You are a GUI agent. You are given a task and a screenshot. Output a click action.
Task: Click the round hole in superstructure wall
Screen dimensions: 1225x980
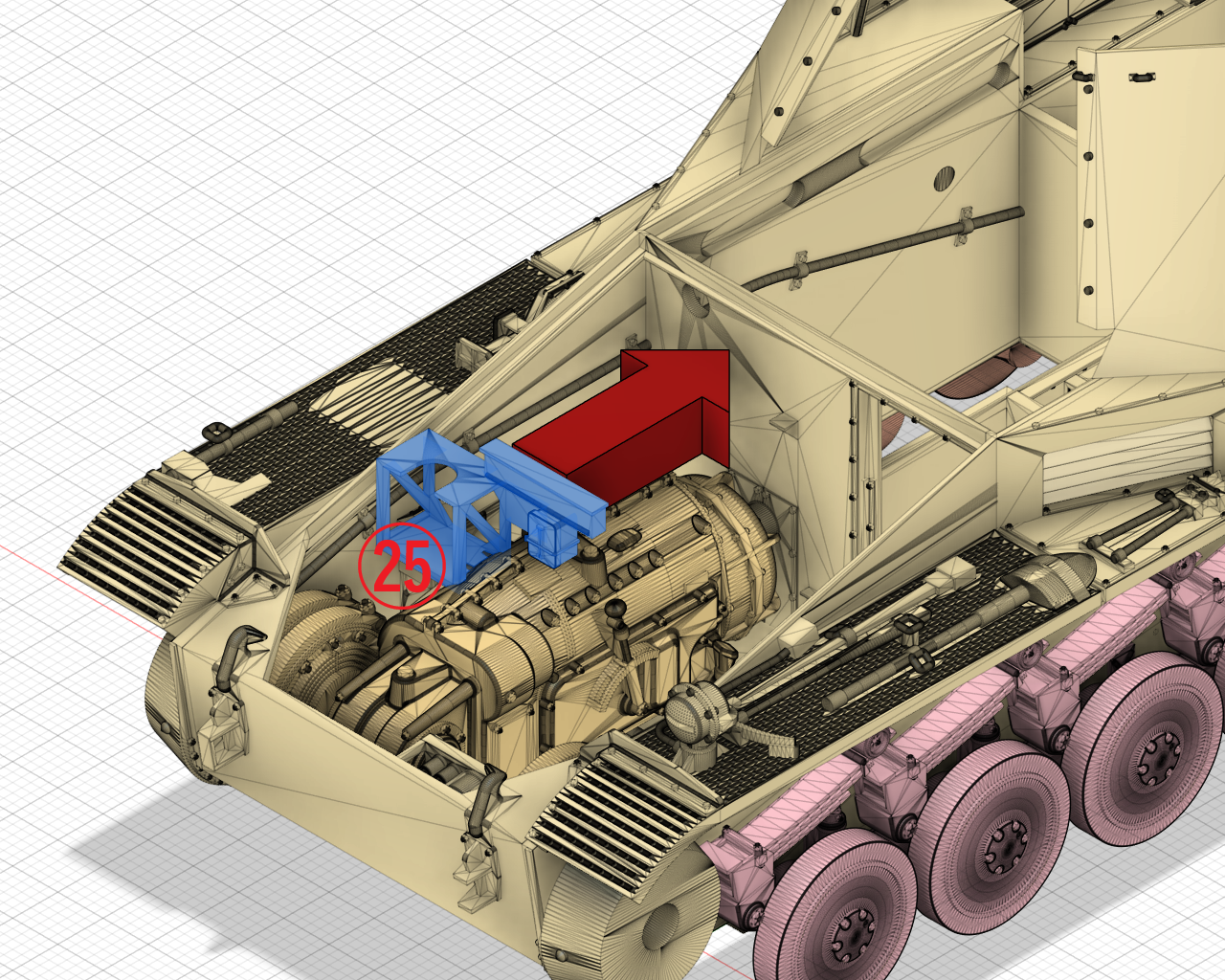(x=944, y=177)
